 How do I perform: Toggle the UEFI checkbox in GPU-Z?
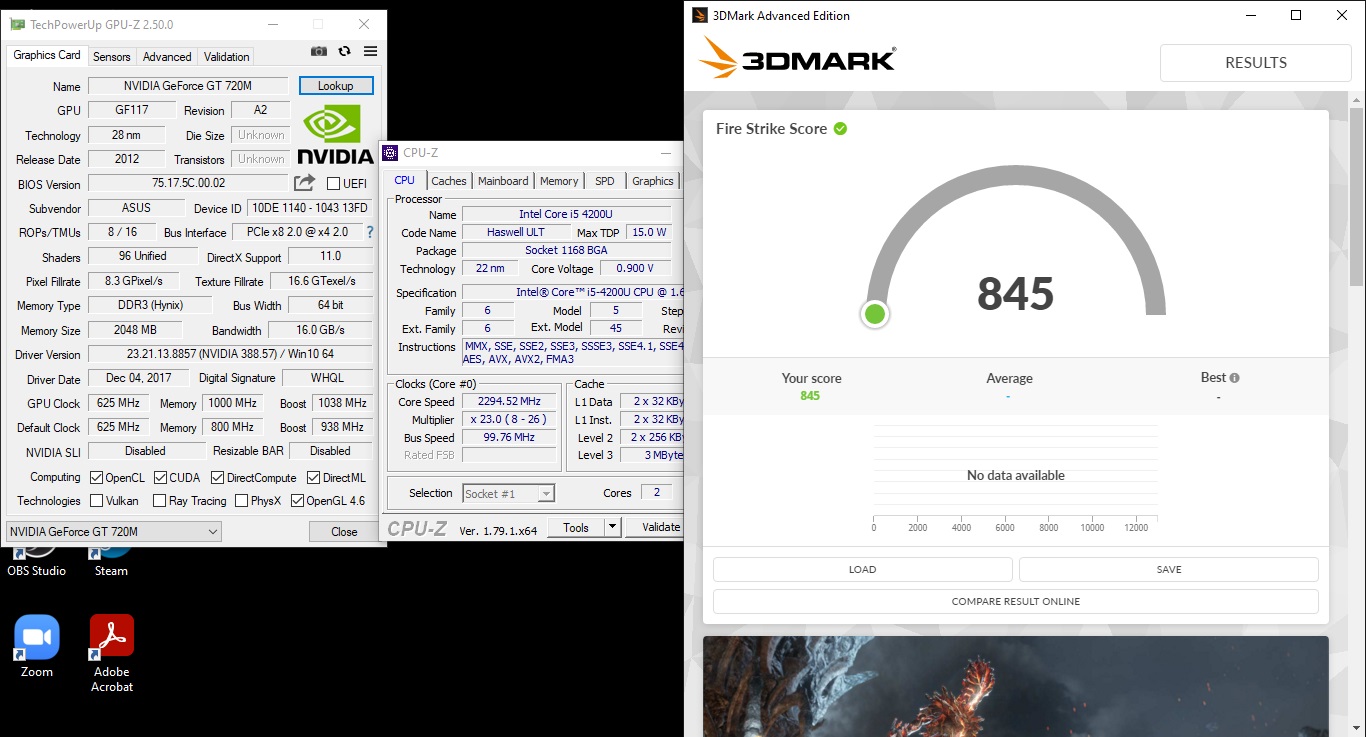(x=334, y=184)
